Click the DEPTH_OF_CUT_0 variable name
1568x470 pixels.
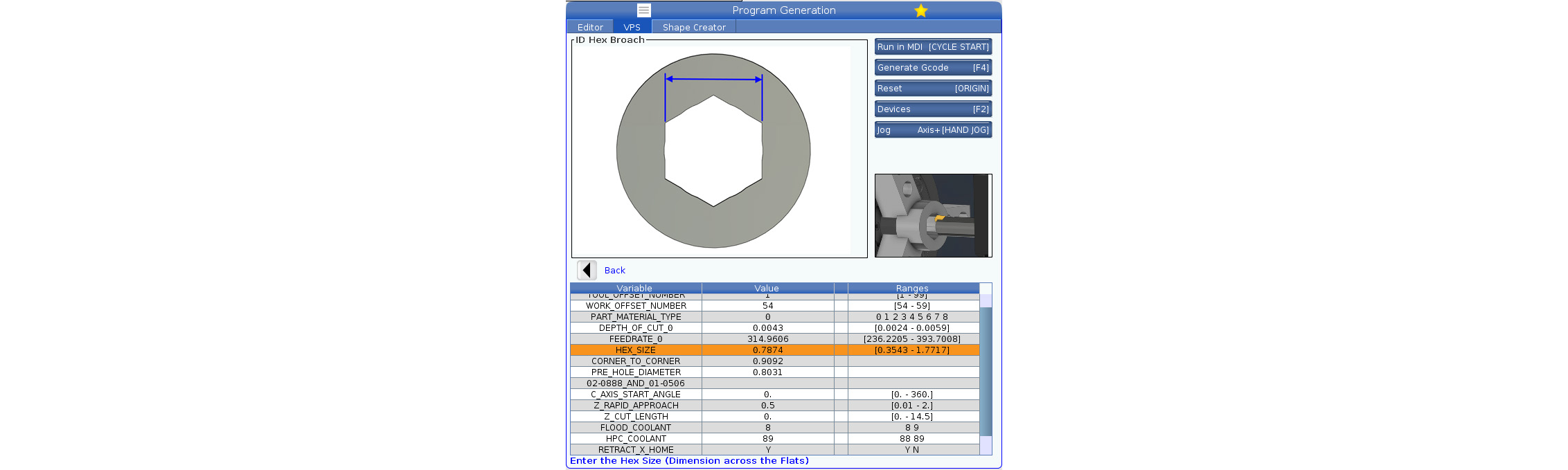[x=636, y=328]
